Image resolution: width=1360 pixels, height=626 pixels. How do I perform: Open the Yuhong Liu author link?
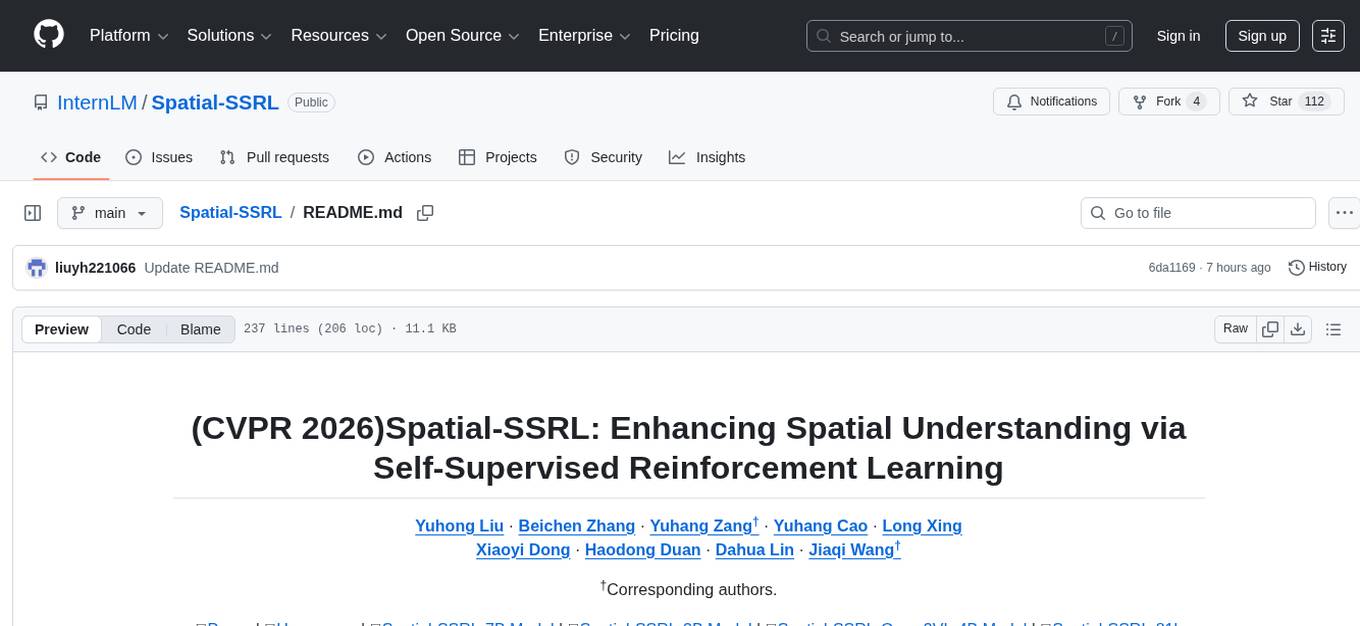point(459,526)
